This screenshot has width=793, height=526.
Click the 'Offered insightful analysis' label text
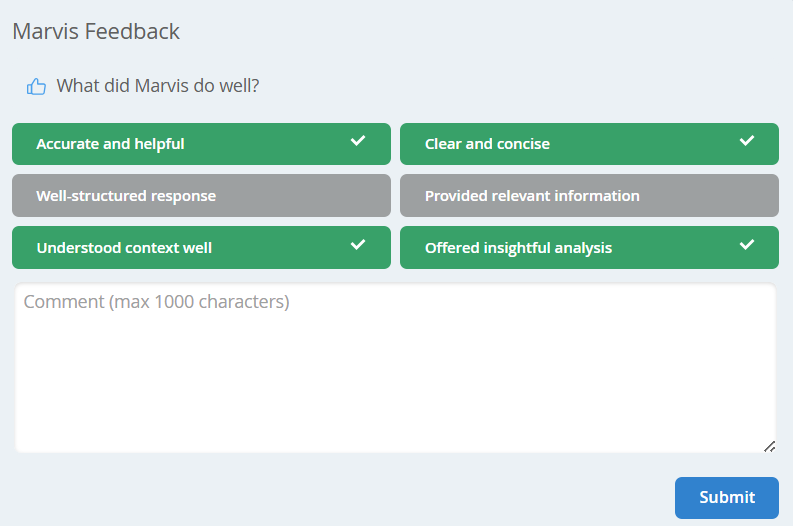tap(518, 248)
